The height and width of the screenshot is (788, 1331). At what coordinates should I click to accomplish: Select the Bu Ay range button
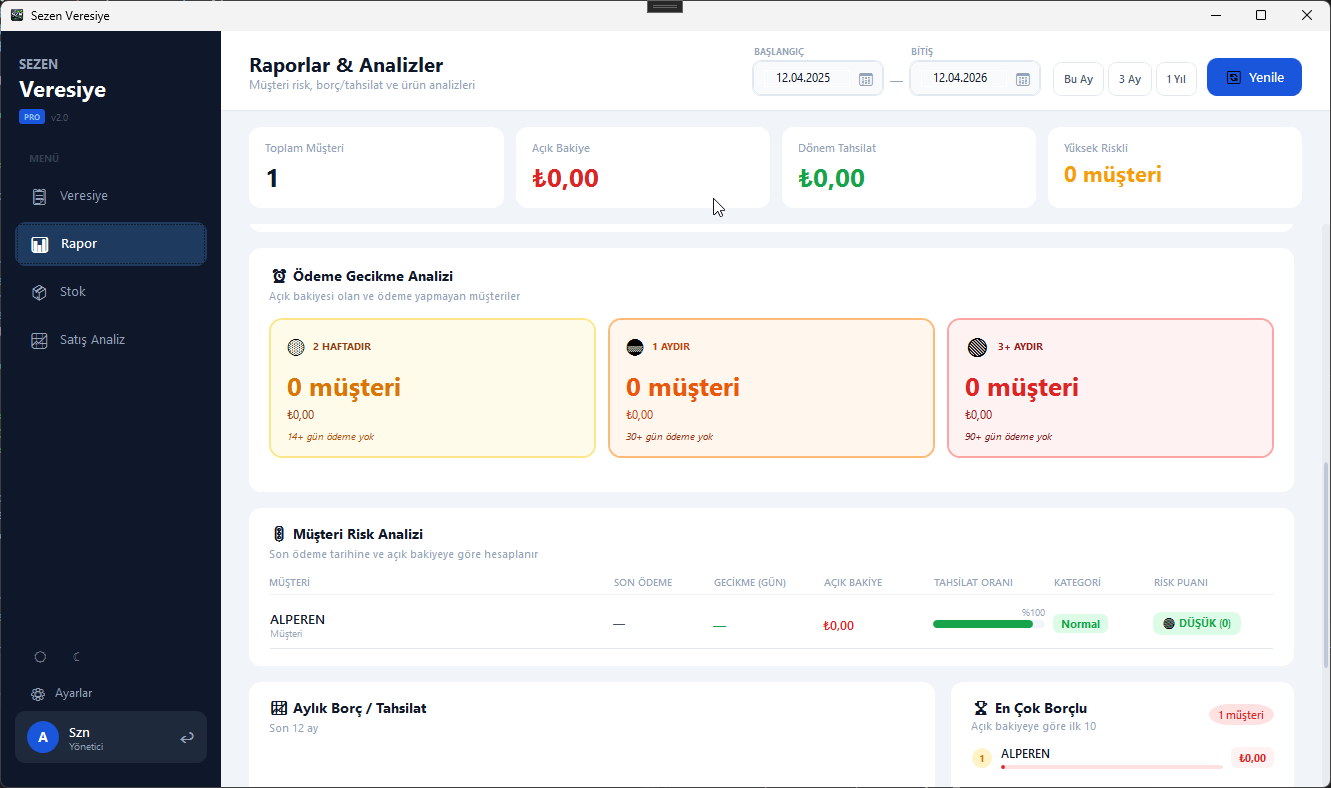click(1078, 79)
